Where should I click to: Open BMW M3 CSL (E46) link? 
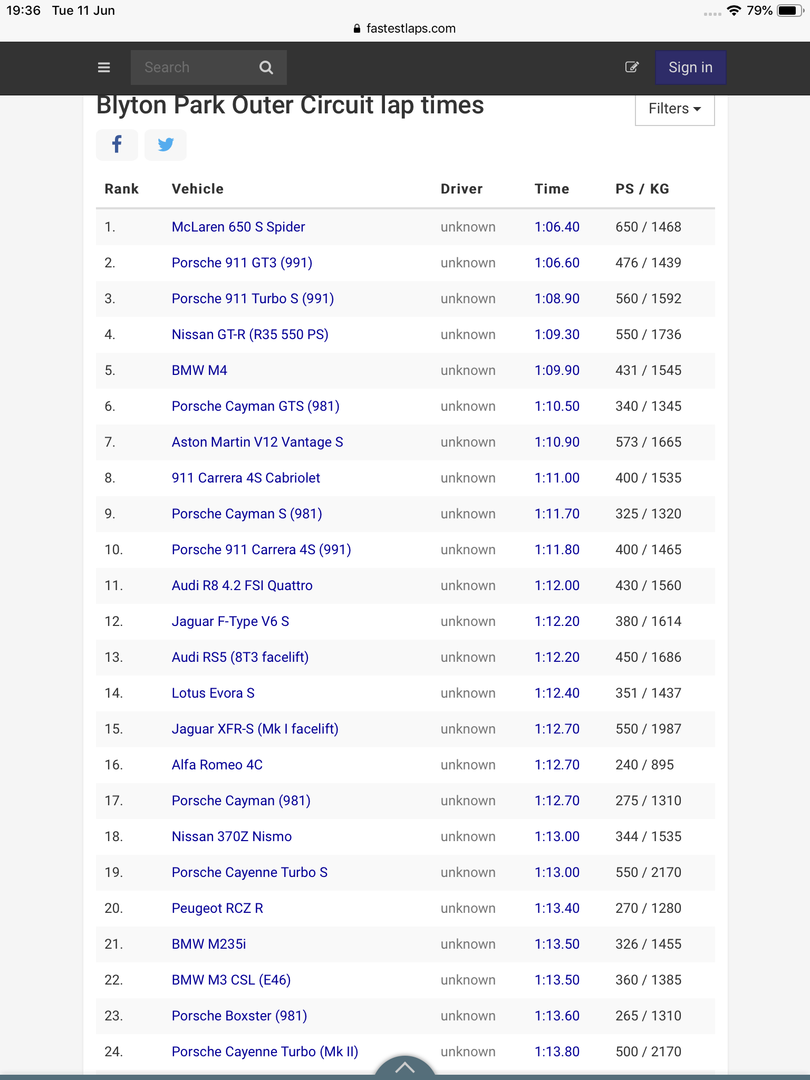(231, 979)
